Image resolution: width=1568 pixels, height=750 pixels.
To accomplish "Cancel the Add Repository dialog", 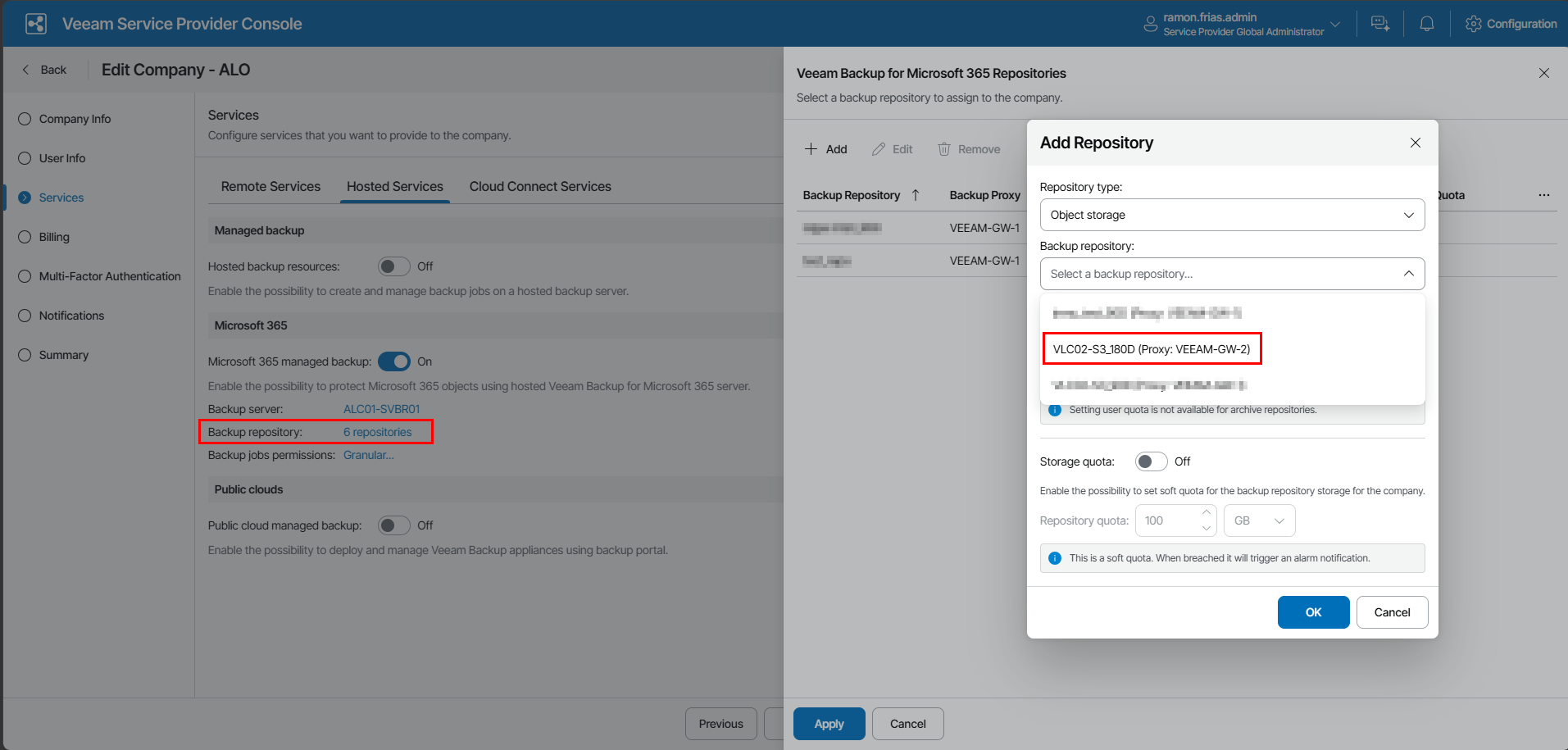I will (x=1392, y=612).
